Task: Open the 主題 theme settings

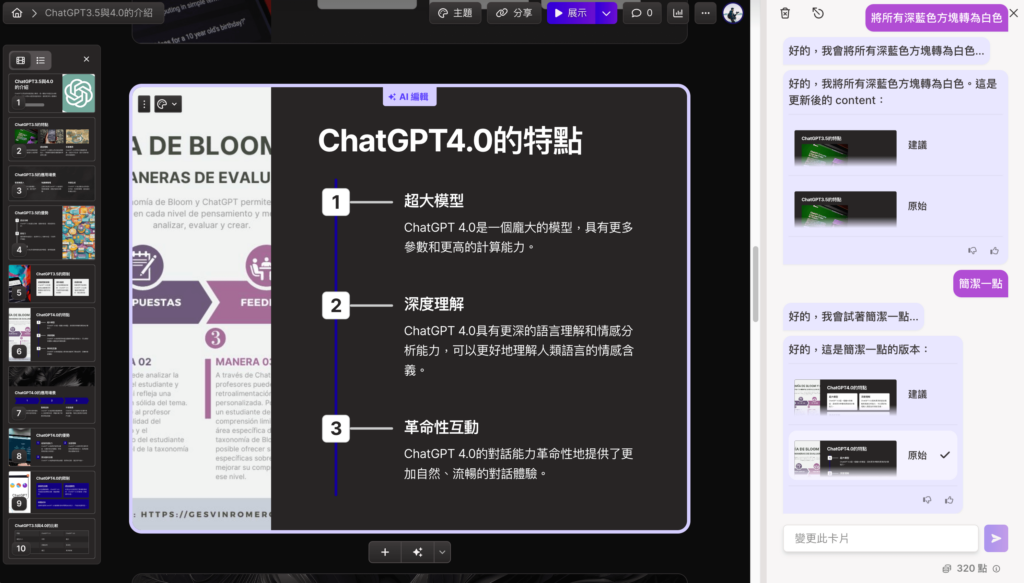Action: [455, 13]
